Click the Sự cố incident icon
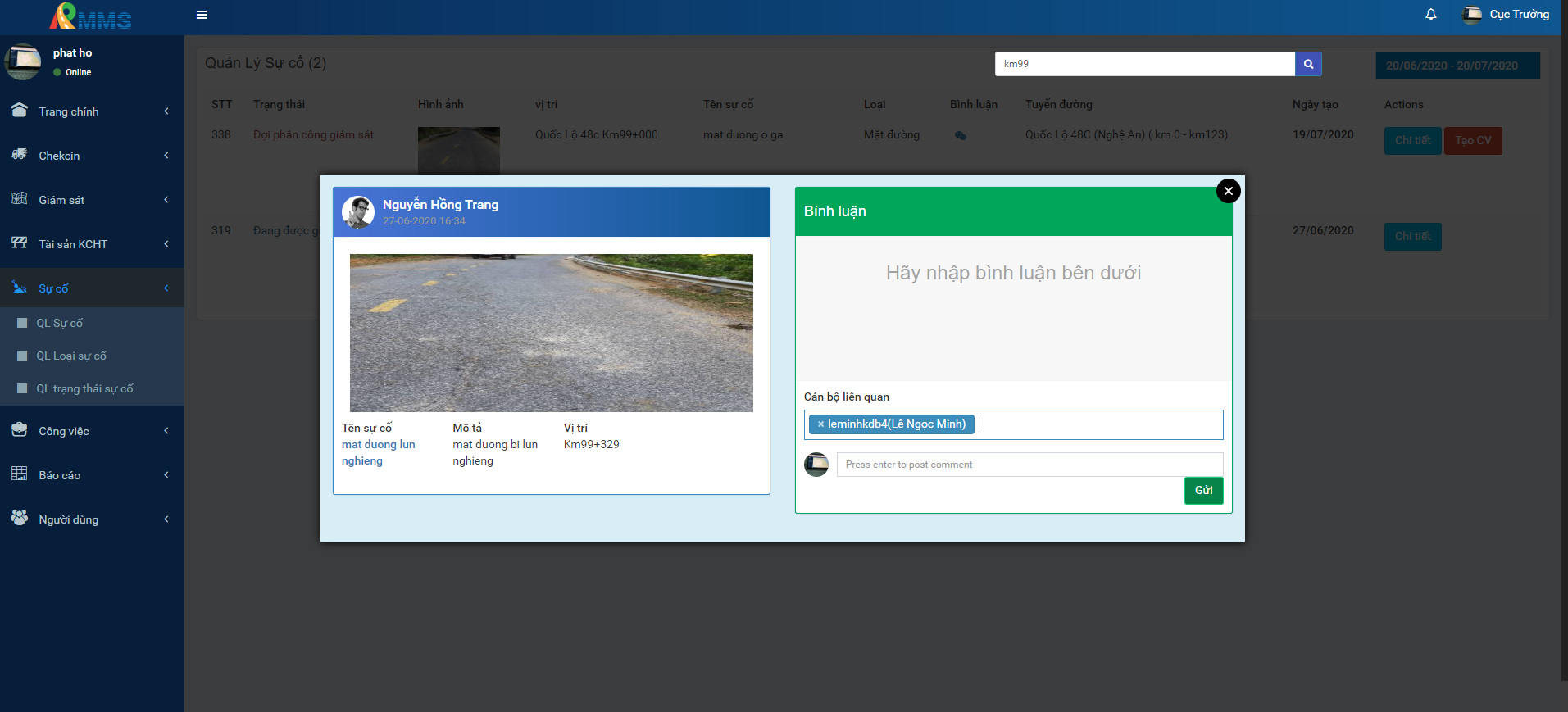The height and width of the screenshot is (712, 1568). pyautogui.click(x=20, y=287)
